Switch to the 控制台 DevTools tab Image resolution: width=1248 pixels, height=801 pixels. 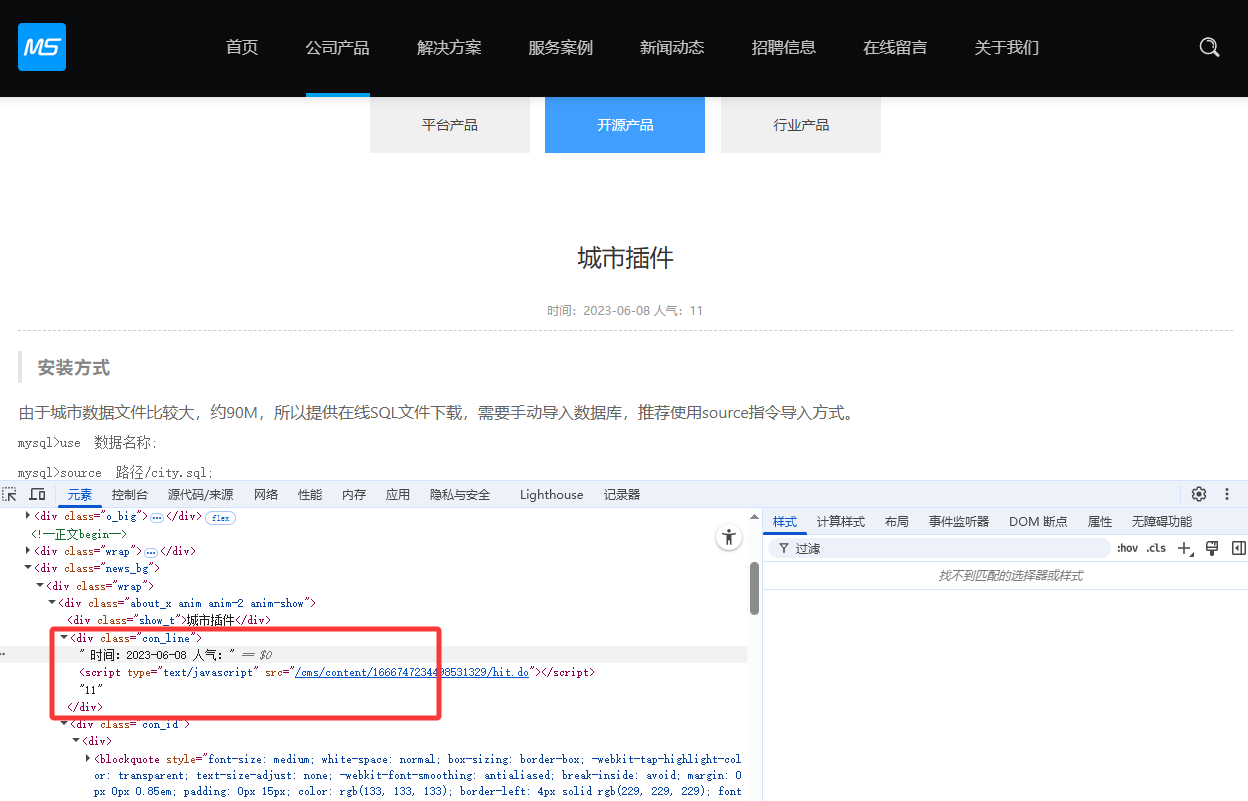tap(130, 494)
